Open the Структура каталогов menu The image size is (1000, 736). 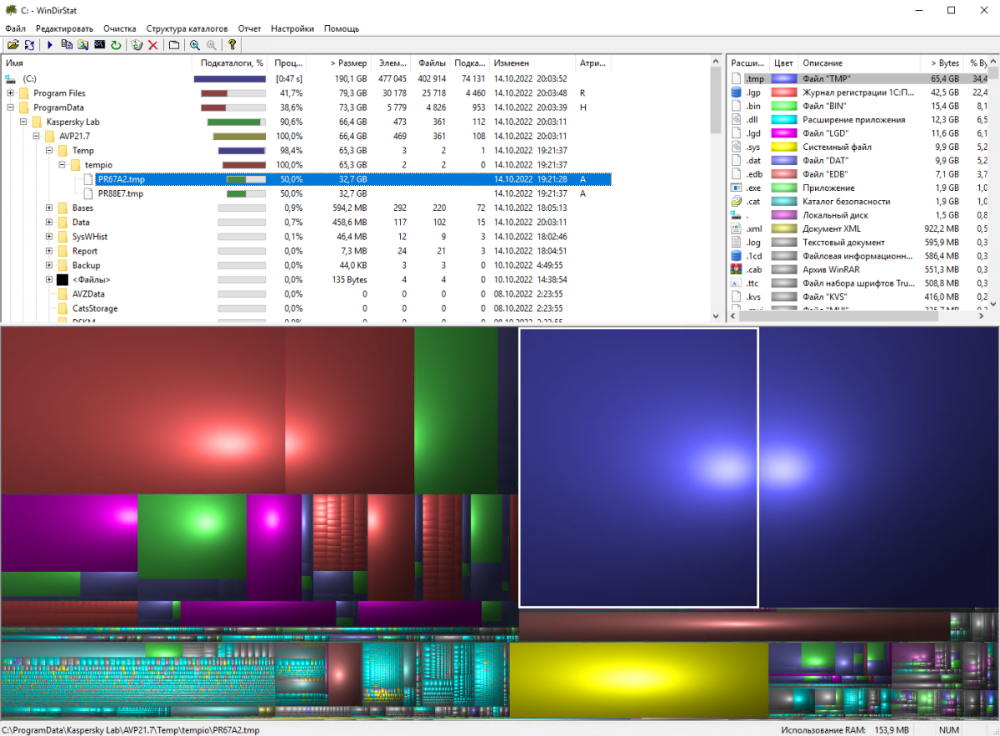(x=187, y=29)
